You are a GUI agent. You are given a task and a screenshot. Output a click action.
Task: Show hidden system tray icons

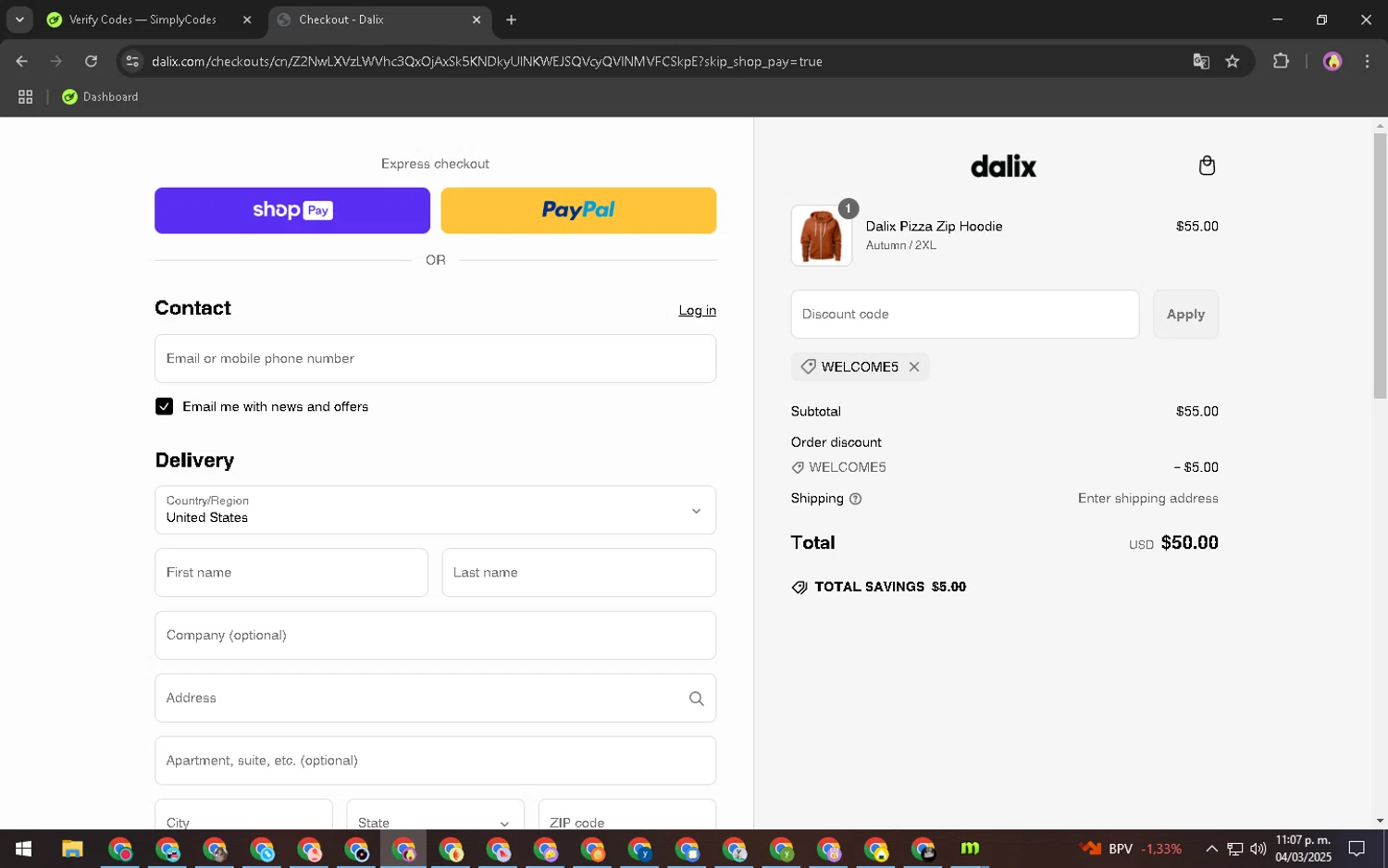pyautogui.click(x=1211, y=849)
